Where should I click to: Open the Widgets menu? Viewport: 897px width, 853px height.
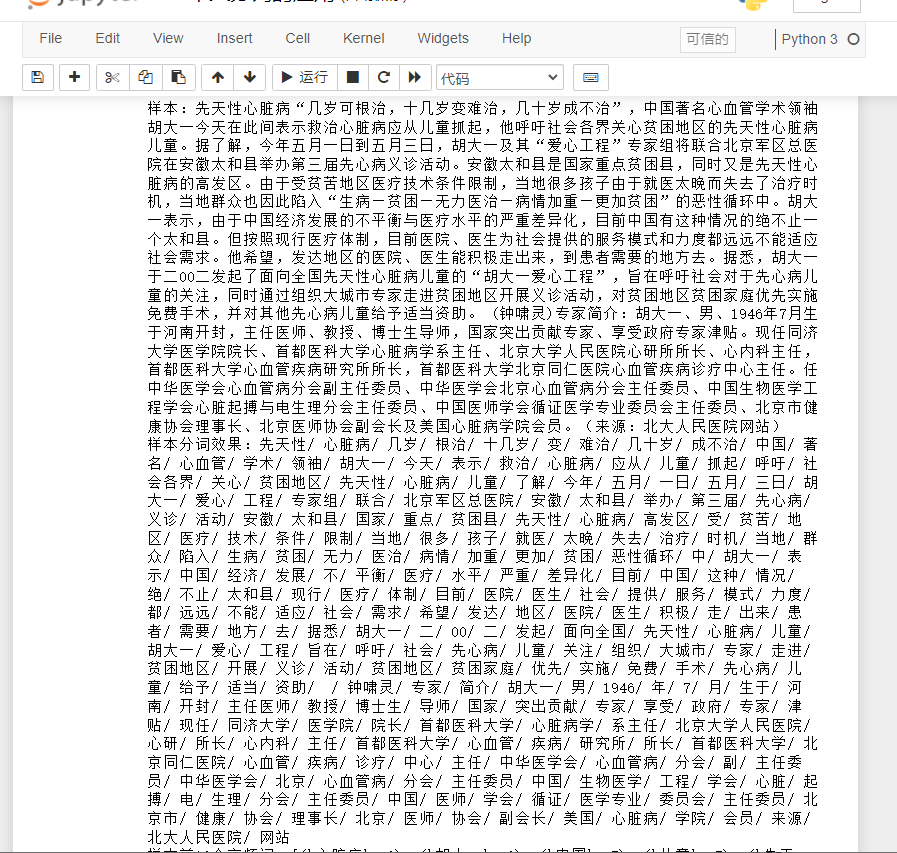443,38
